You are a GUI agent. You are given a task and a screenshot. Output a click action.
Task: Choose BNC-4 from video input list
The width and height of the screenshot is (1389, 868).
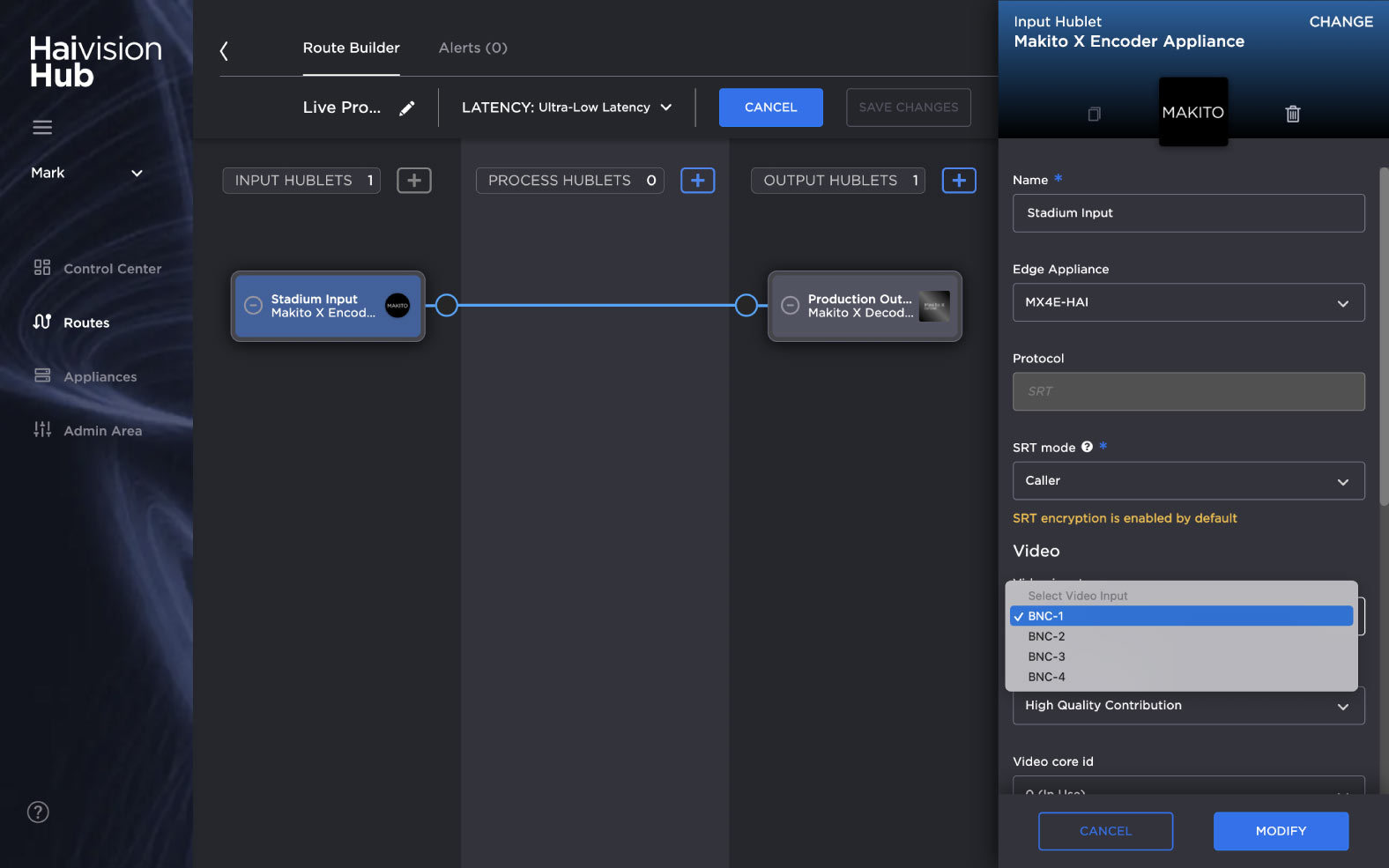1181,677
